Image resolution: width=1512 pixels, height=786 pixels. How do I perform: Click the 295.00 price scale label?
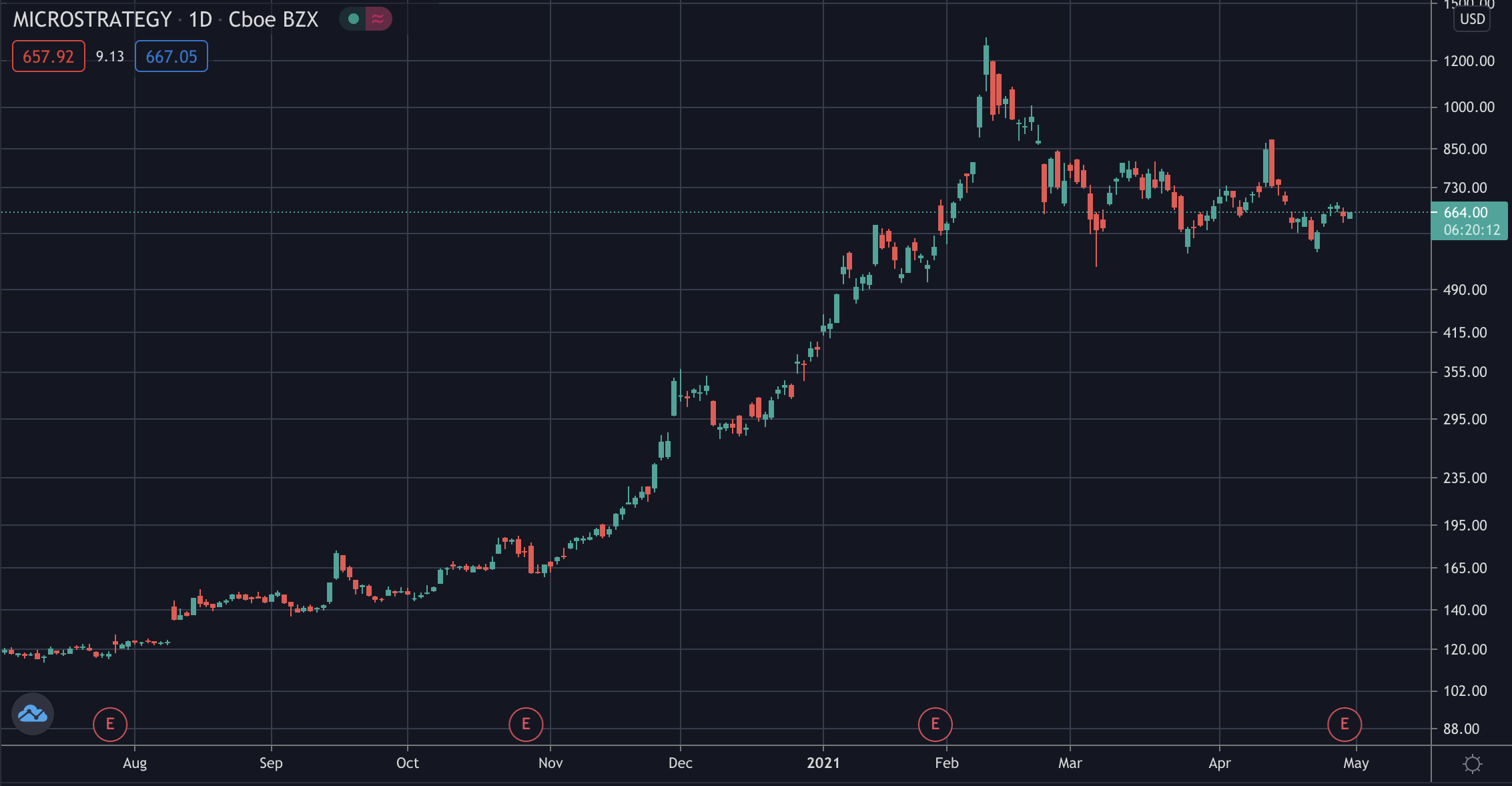(x=1465, y=420)
